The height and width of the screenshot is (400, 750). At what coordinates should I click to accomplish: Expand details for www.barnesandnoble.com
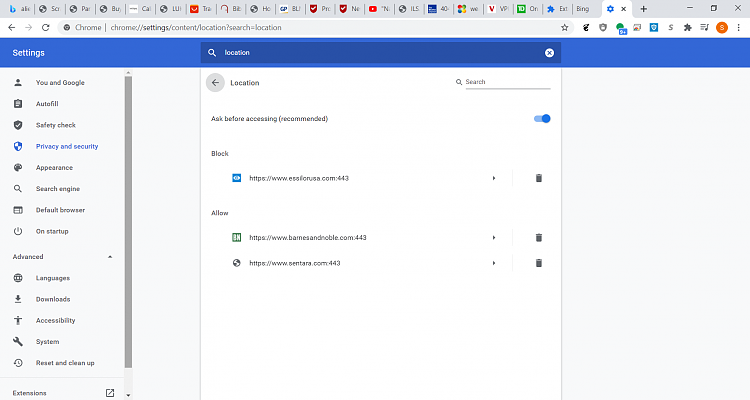tap(494, 238)
